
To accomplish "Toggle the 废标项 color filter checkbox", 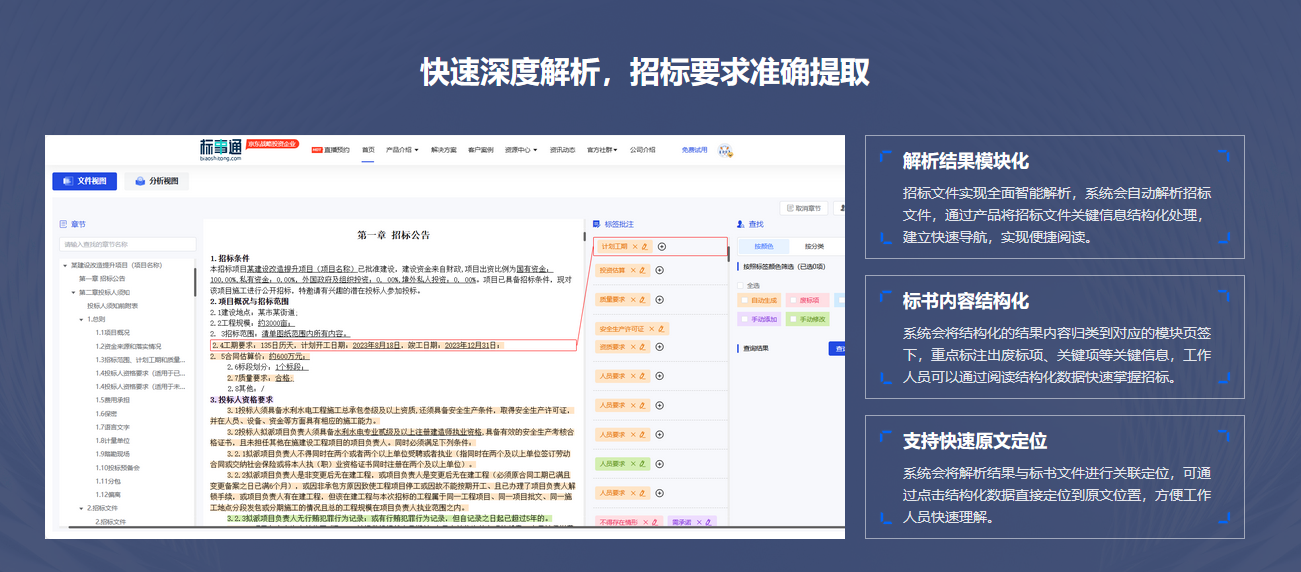I will pyautogui.click(x=791, y=300).
